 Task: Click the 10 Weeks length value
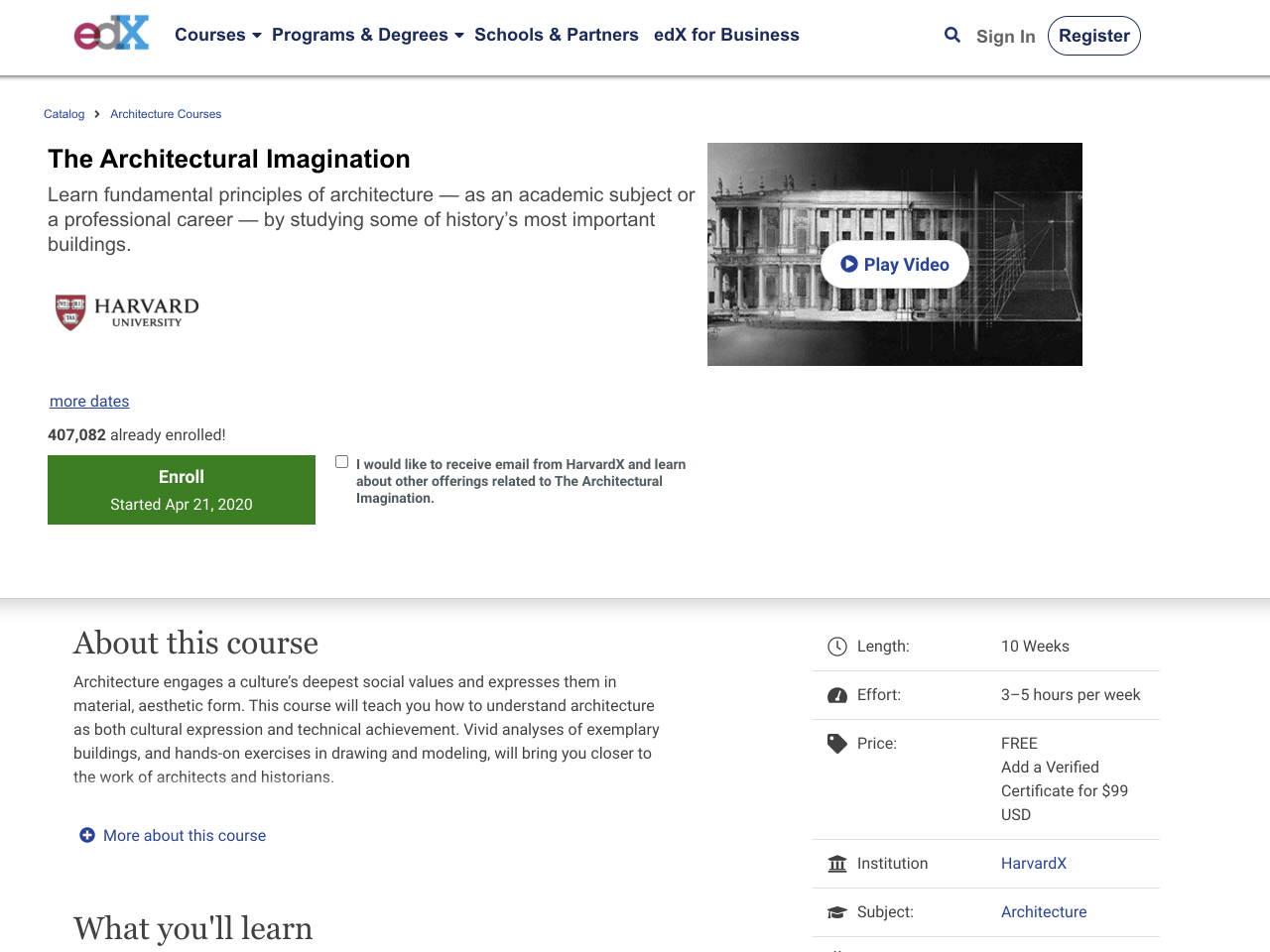point(1035,646)
